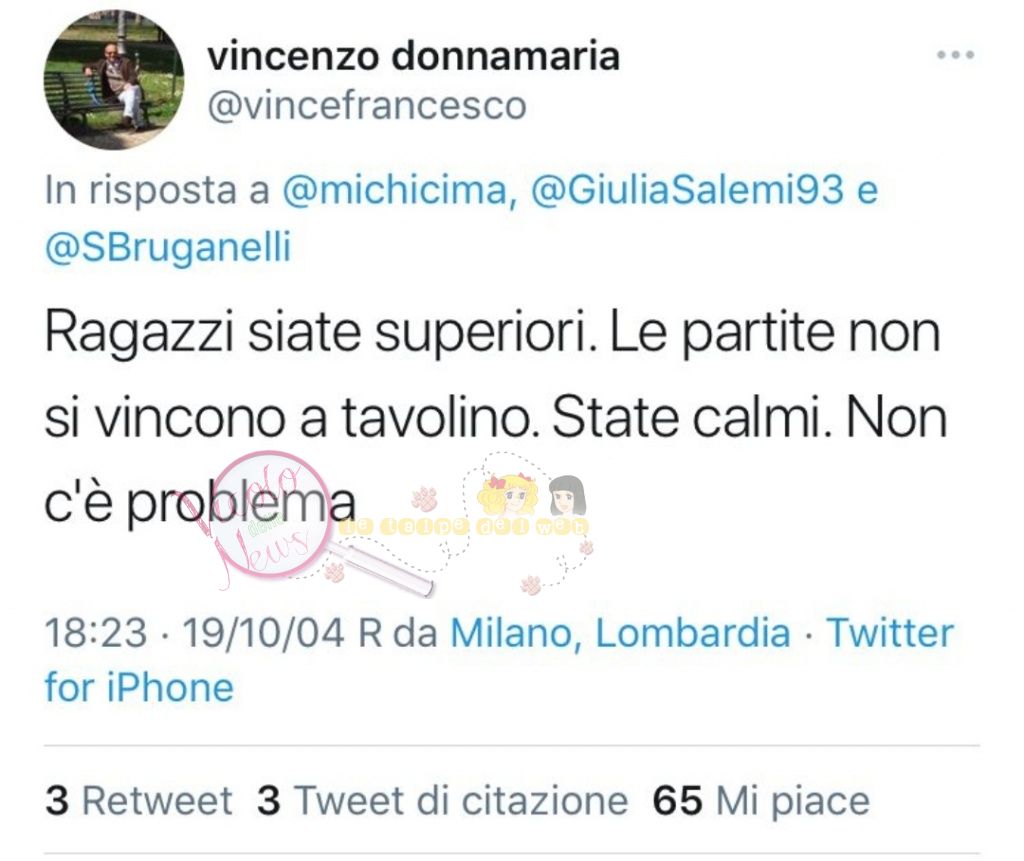Click the 'In risposta a' reply label

pos(157,190)
